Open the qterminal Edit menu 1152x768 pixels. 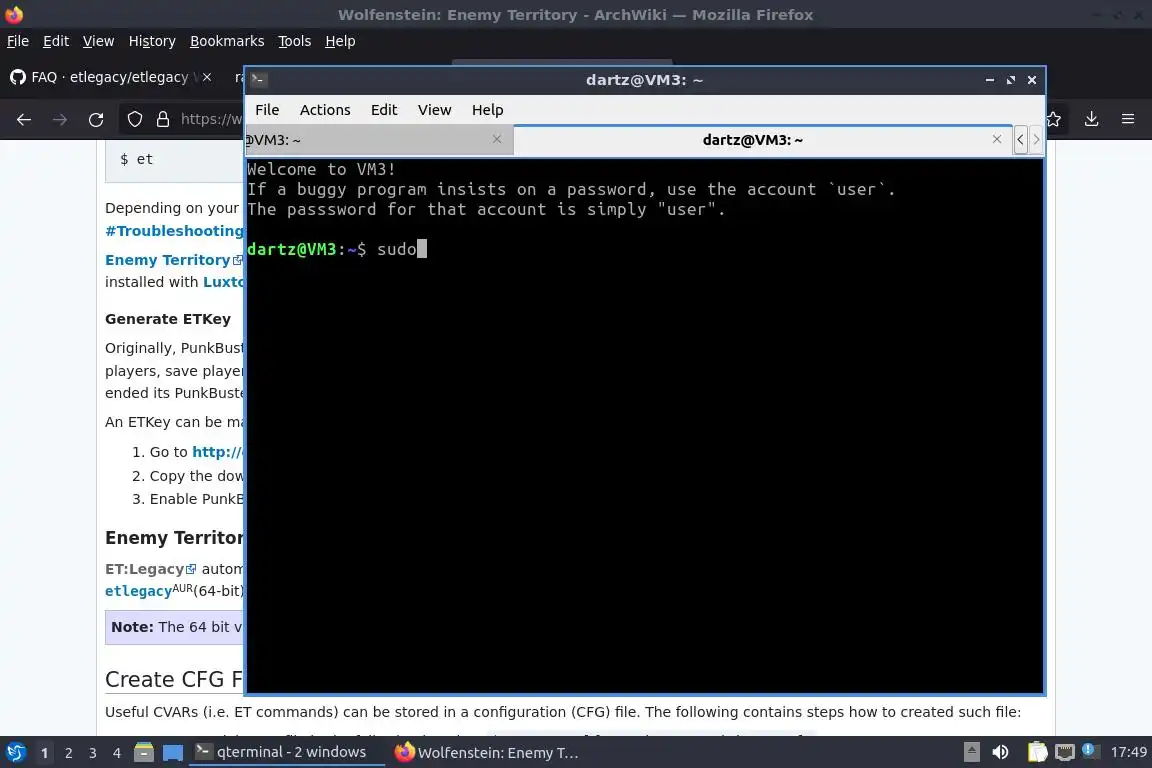click(x=384, y=110)
